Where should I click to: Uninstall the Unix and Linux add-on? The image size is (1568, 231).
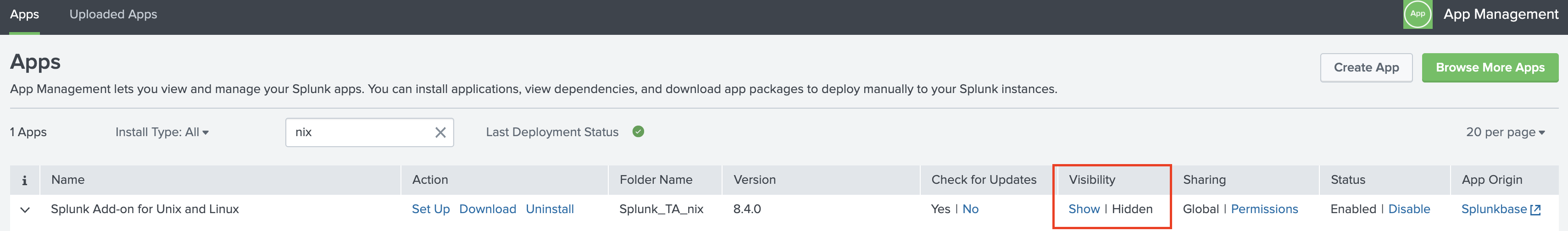549,209
